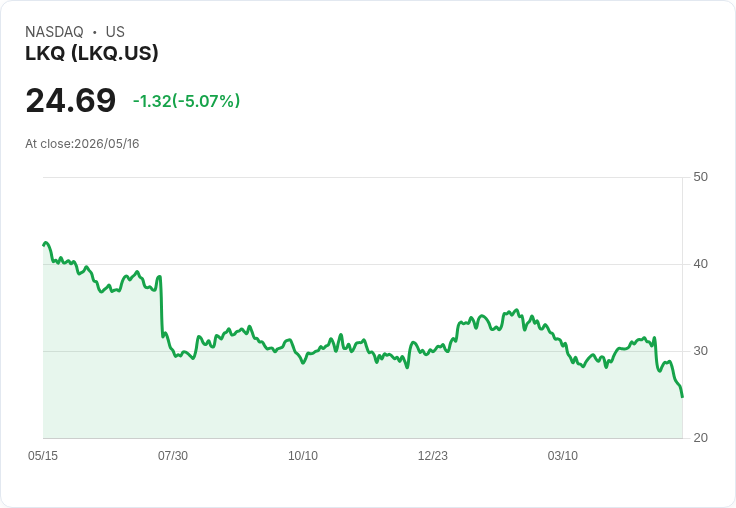Click the sharp price drop before 07/30
The height and width of the screenshot is (508, 736).
point(161,305)
